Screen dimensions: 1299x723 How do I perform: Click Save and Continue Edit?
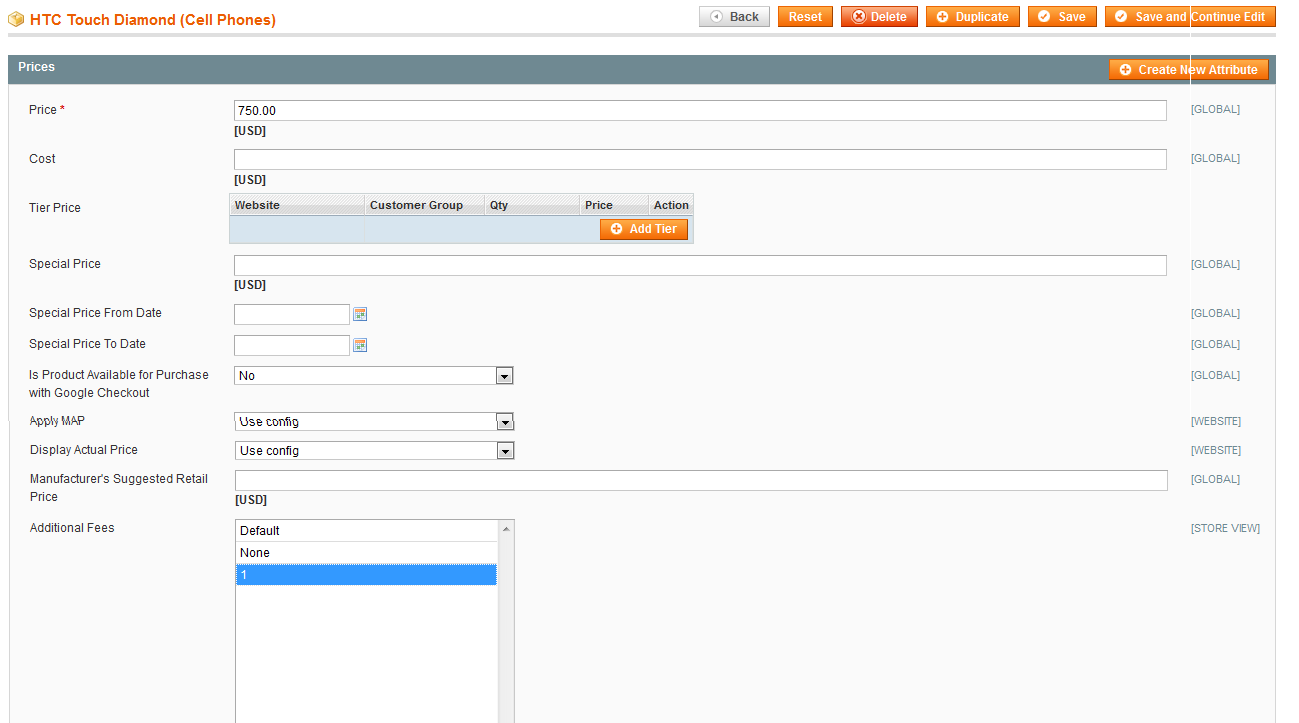[x=1190, y=17]
